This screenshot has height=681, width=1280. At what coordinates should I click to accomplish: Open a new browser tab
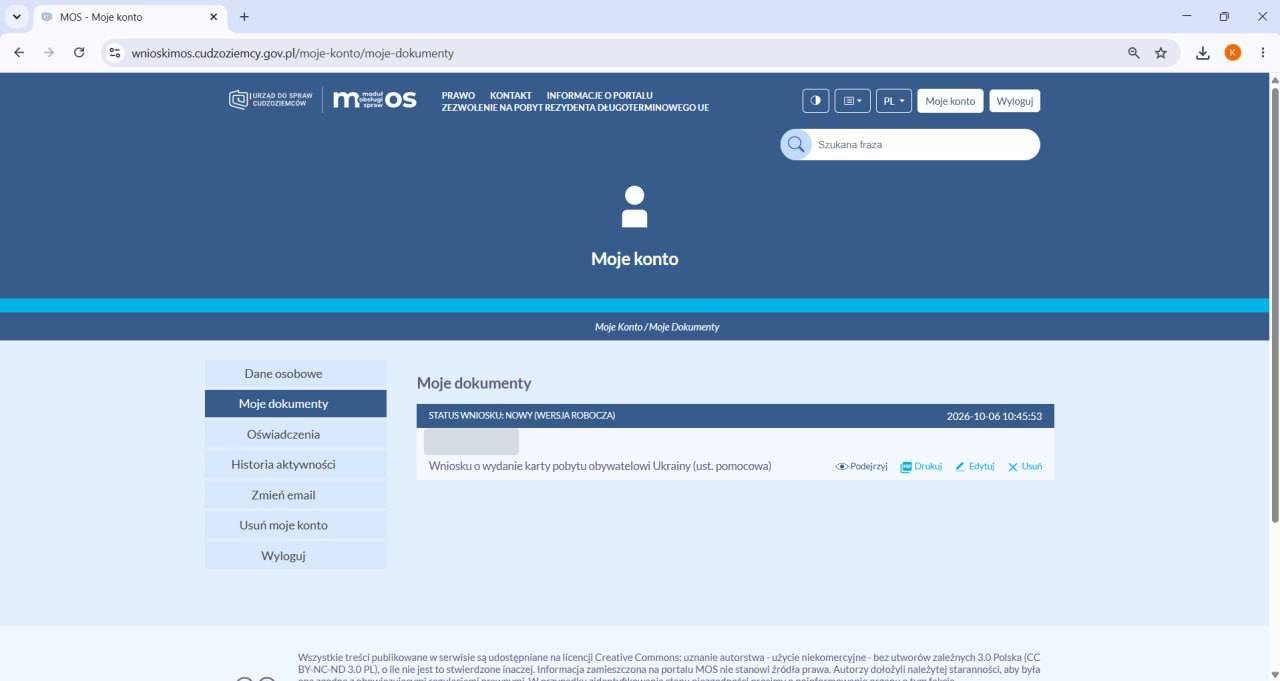pyautogui.click(x=244, y=17)
